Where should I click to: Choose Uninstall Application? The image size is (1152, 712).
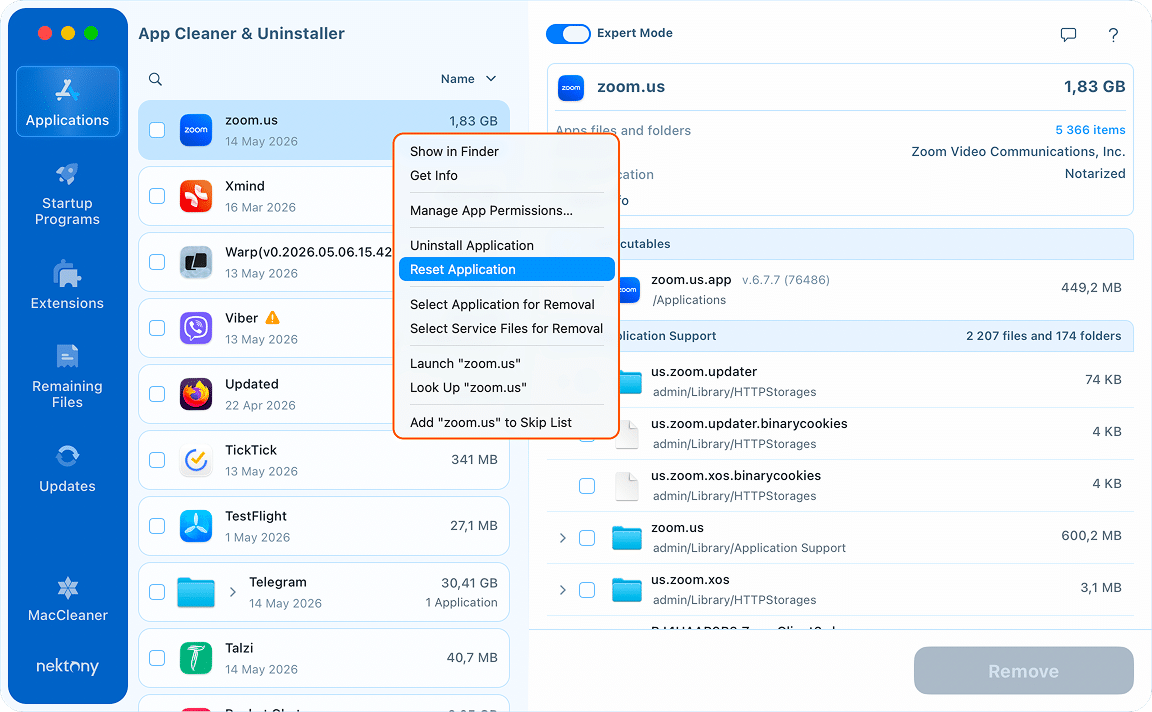pyautogui.click(x=506, y=245)
